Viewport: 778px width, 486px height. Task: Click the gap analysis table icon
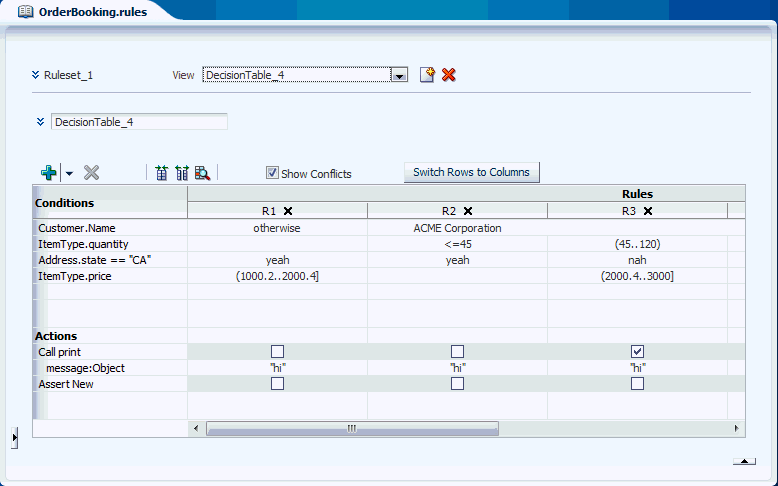coord(161,173)
